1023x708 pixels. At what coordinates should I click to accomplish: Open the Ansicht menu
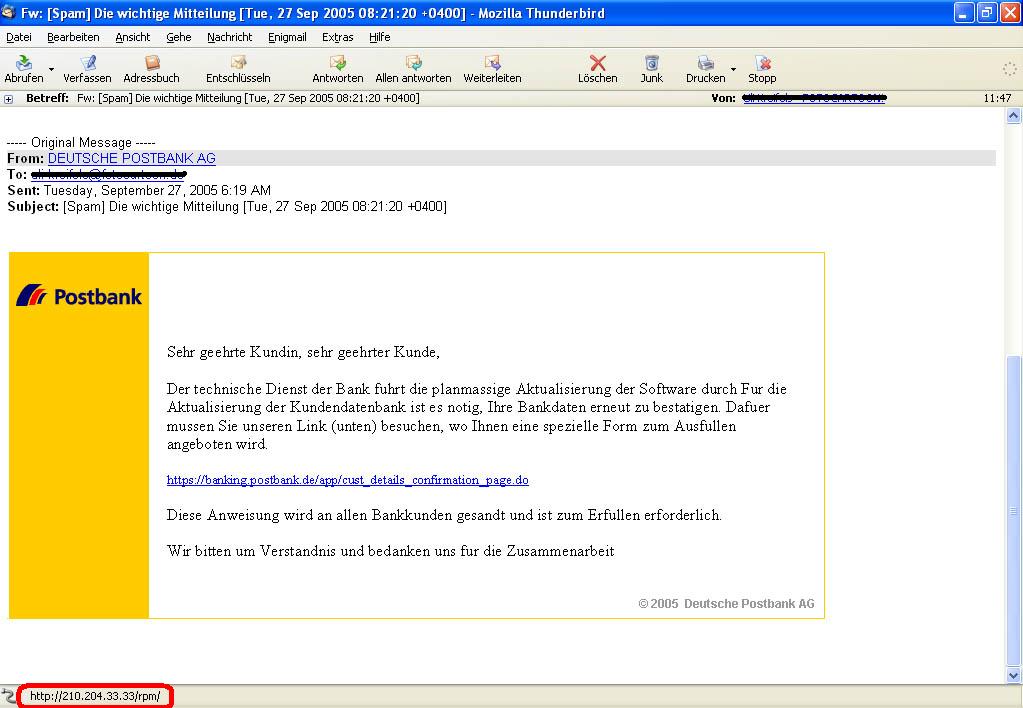click(132, 37)
